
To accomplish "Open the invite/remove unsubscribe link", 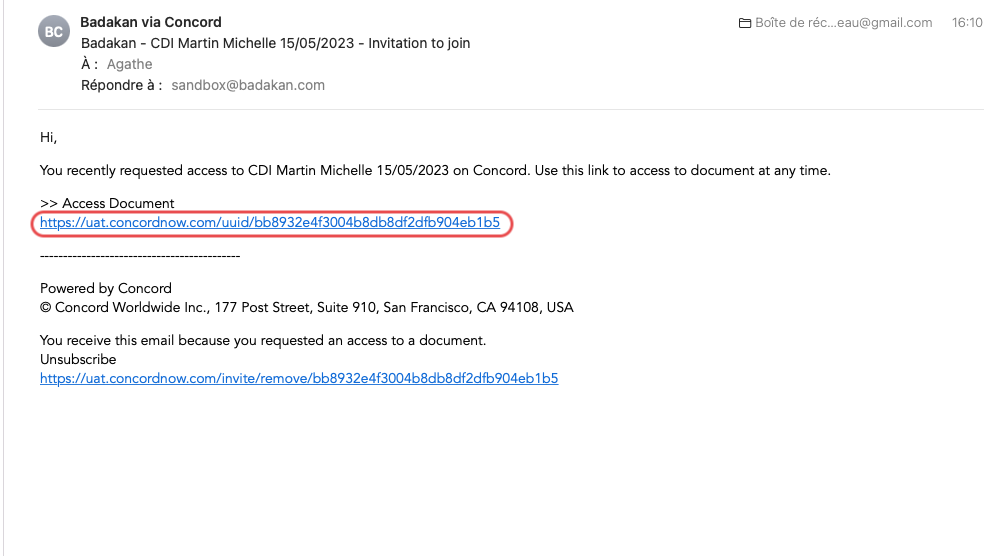I will 299,378.
